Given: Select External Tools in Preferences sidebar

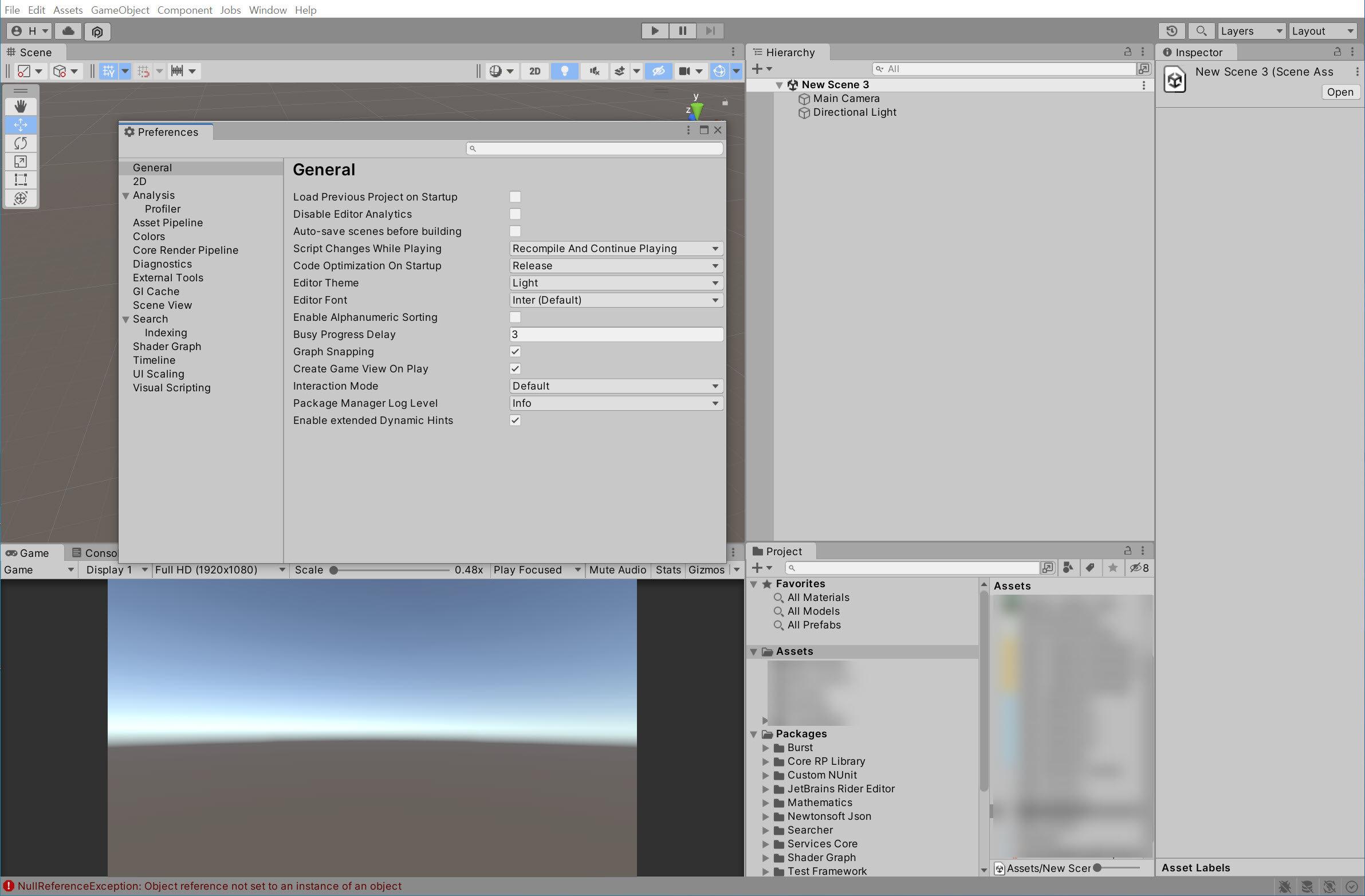Looking at the screenshot, I should point(168,278).
